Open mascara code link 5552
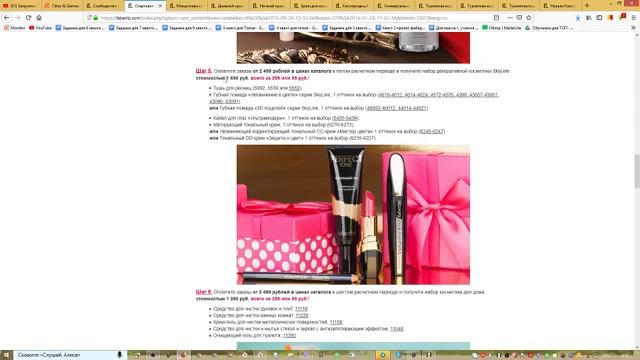640x360 pixels. (295, 88)
